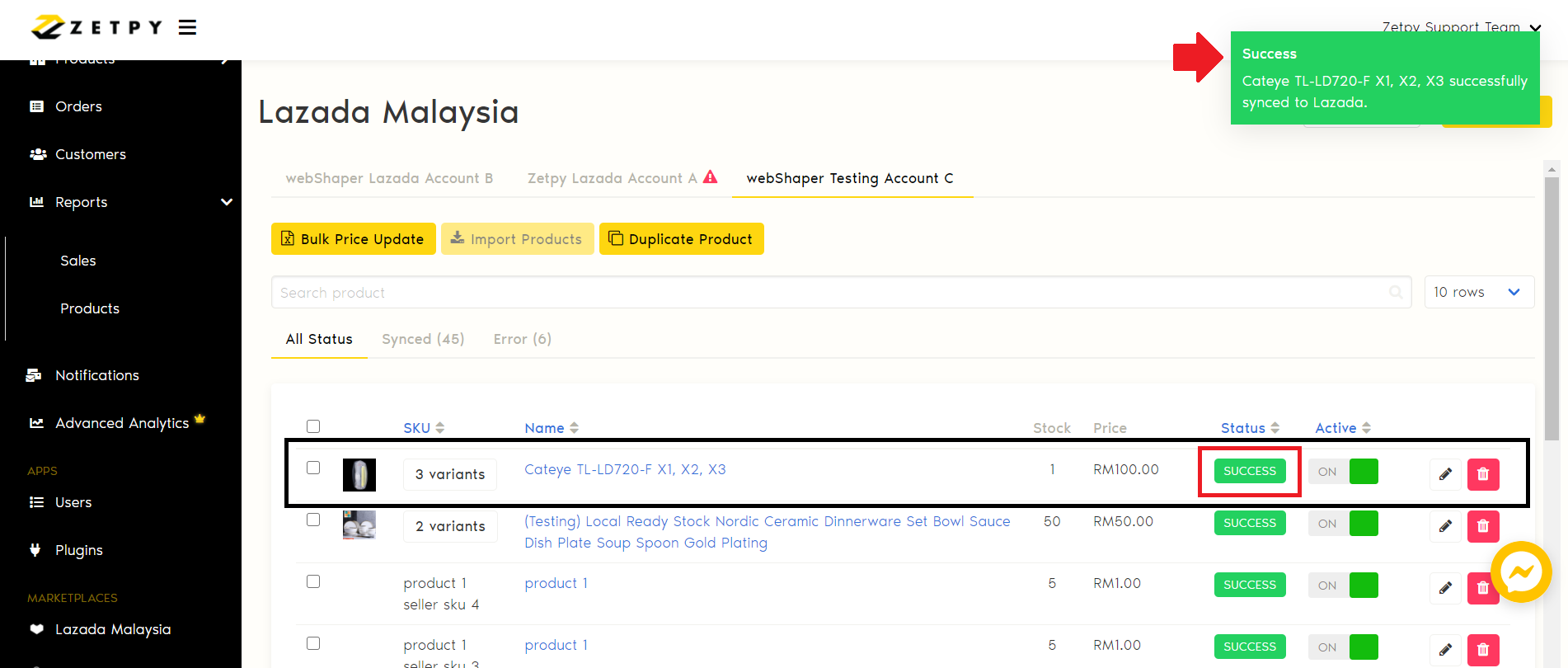Image resolution: width=1568 pixels, height=668 pixels.
Task: Switch to the Synced (45) tab
Action: [423, 339]
